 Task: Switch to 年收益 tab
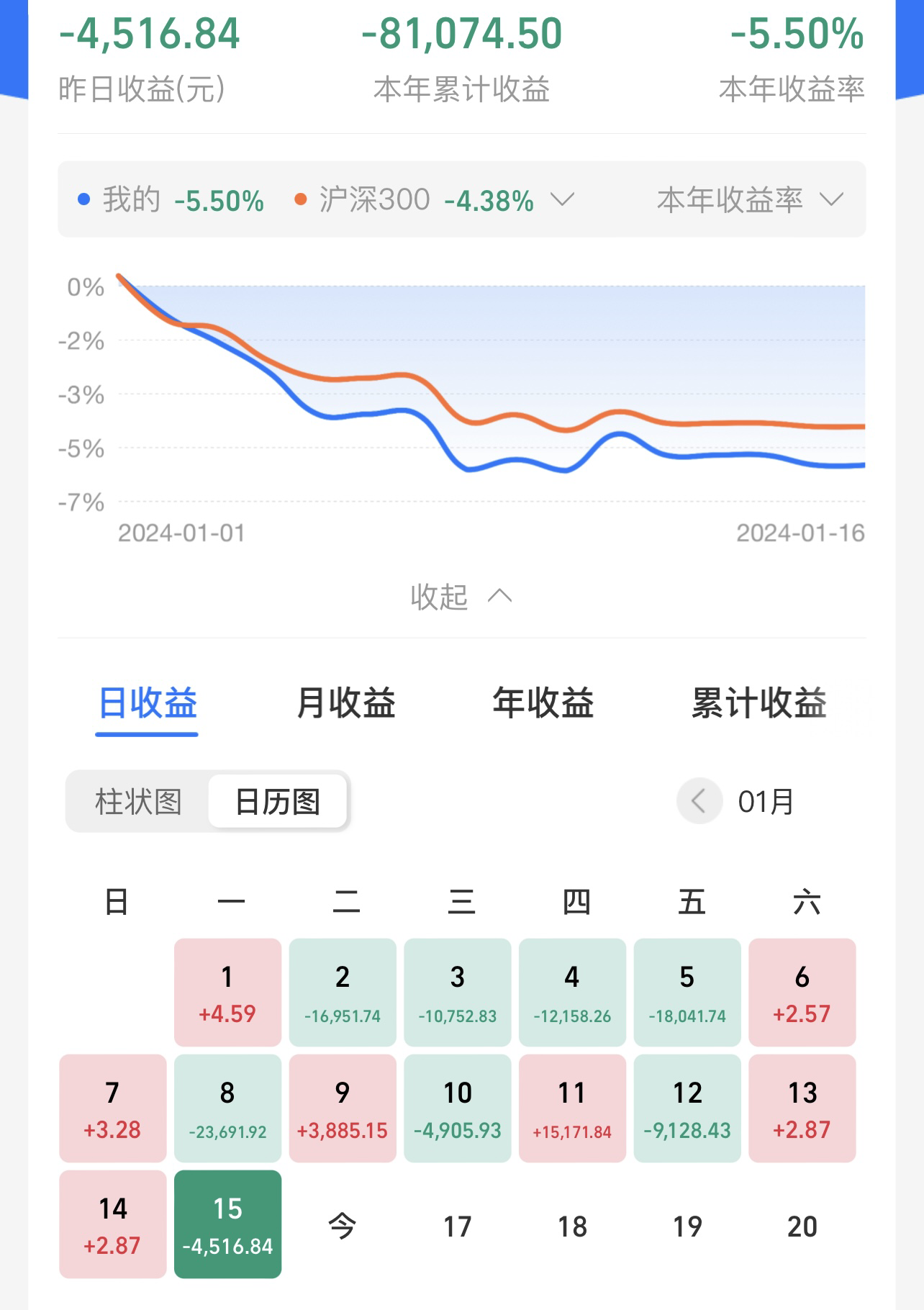tap(543, 703)
